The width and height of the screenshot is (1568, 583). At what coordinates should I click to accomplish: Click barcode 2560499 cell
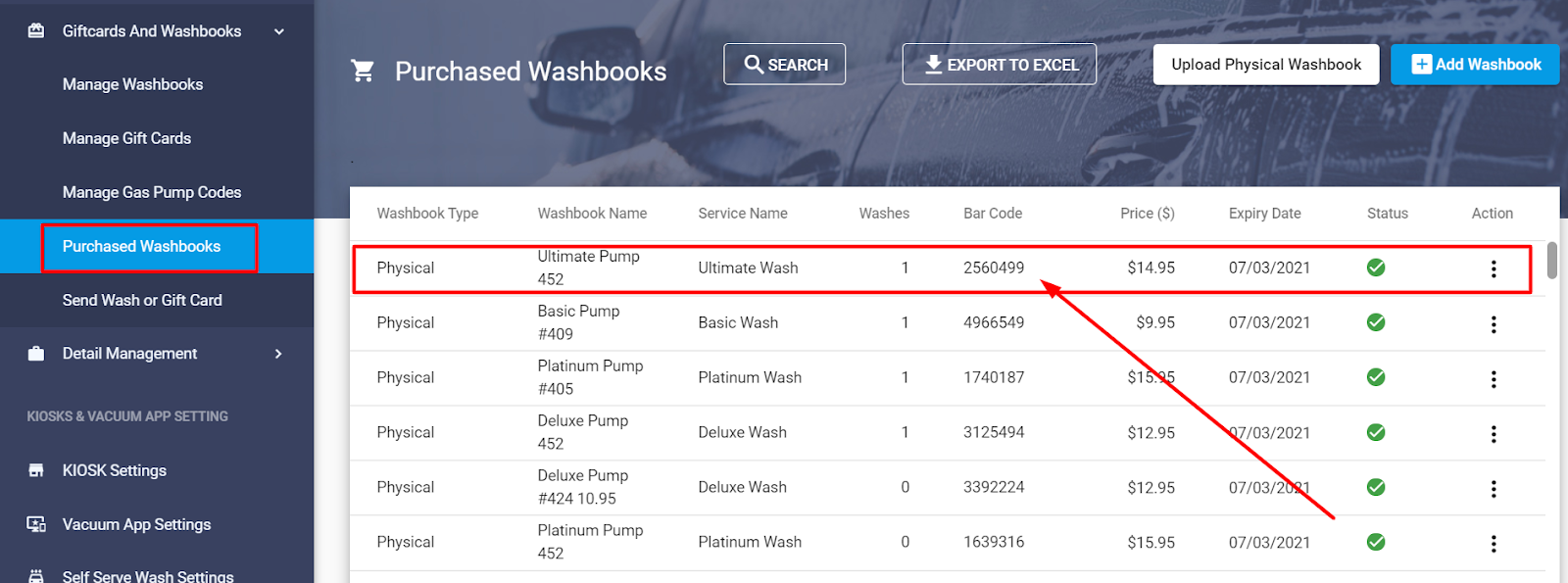coord(994,267)
